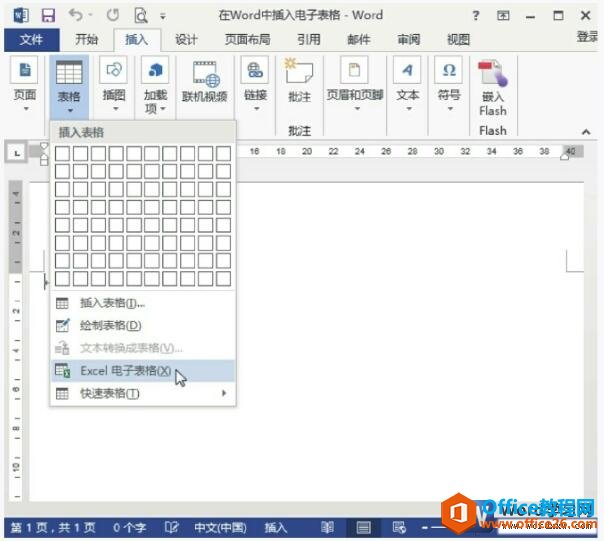Screen dimensions: 604x541
Task: Click the 表格 table ribbon button
Action: [x=69, y=87]
